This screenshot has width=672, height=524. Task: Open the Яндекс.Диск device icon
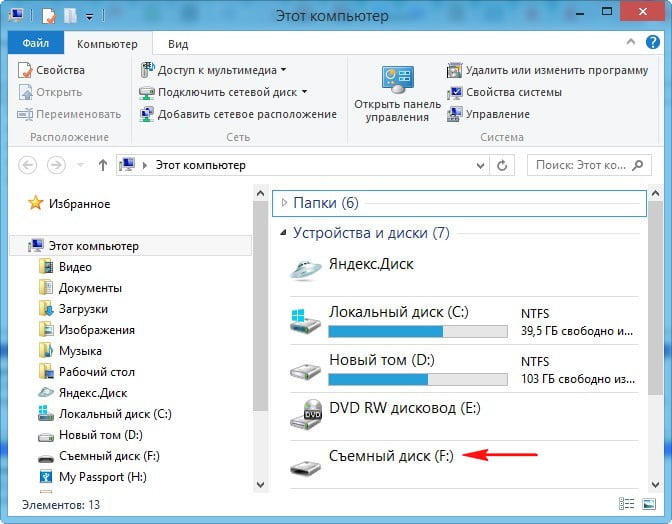[x=306, y=267]
